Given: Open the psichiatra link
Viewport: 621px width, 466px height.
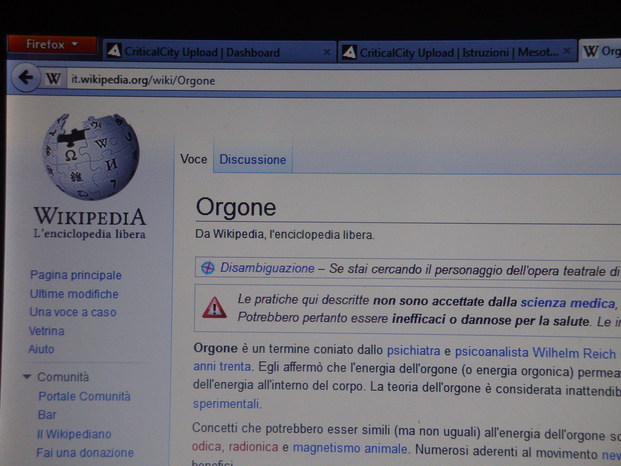Looking at the screenshot, I should [413, 351].
